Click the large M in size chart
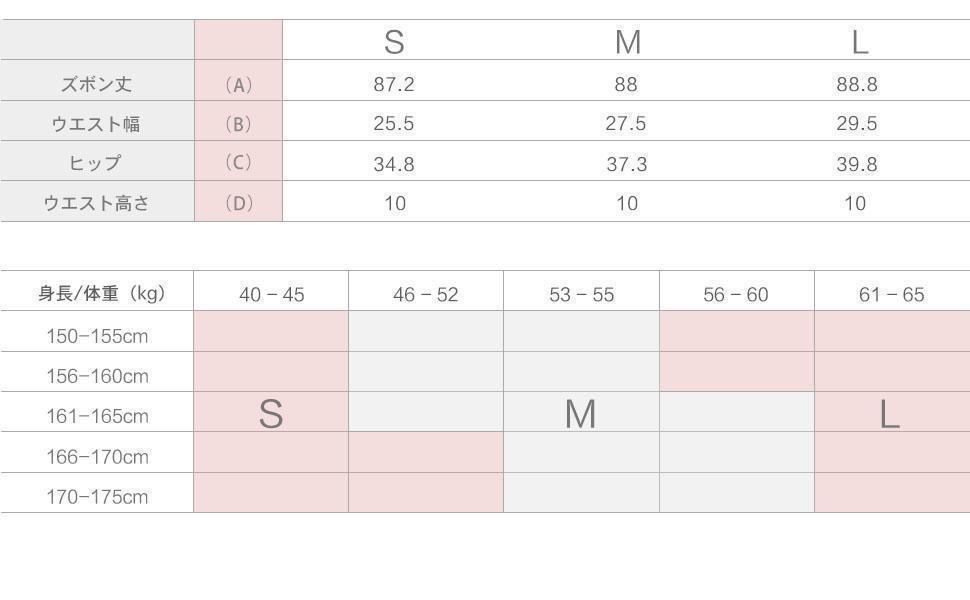Viewport: 970px width, 600px height. point(580,414)
